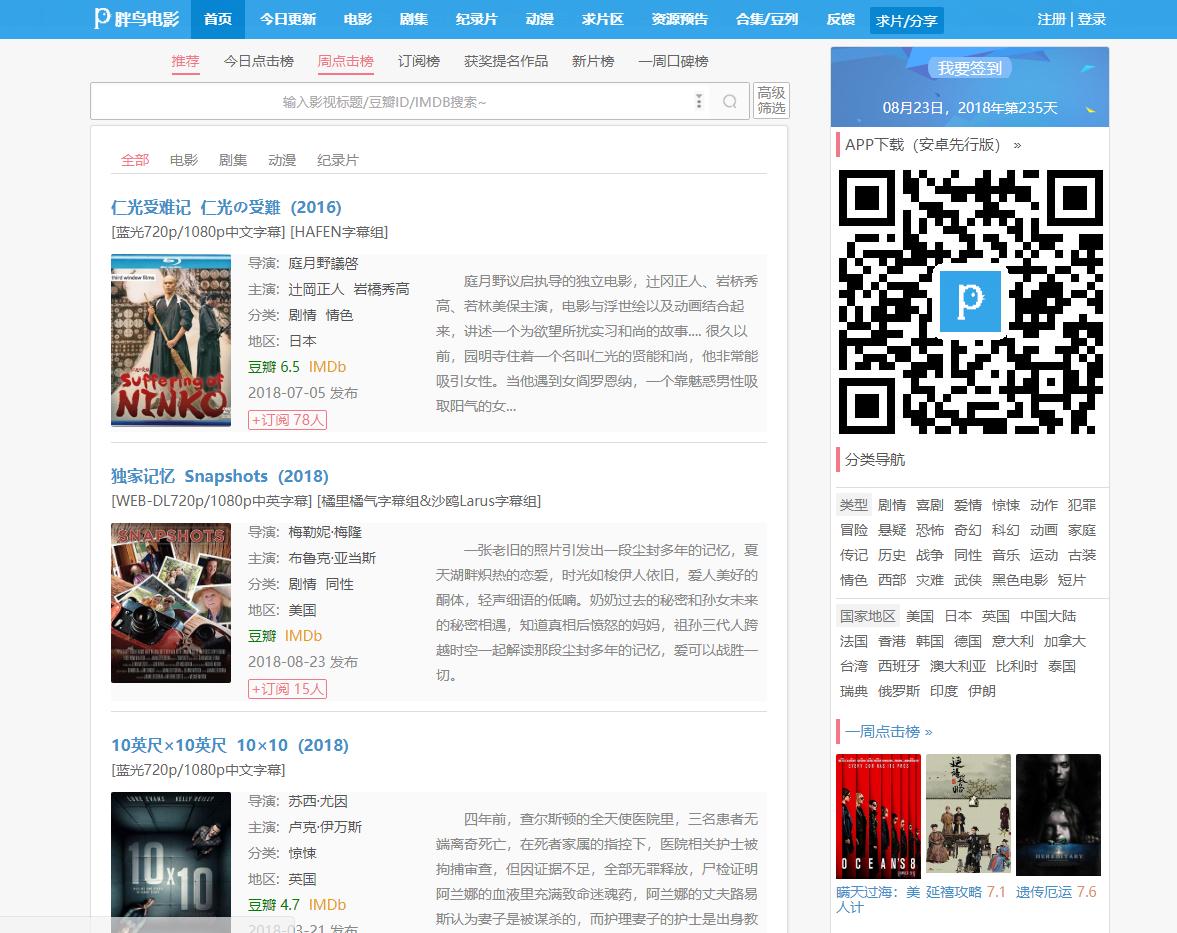The image size is (1177, 933).
Task: Open 纪录片 in the top navigation
Action: tap(477, 19)
